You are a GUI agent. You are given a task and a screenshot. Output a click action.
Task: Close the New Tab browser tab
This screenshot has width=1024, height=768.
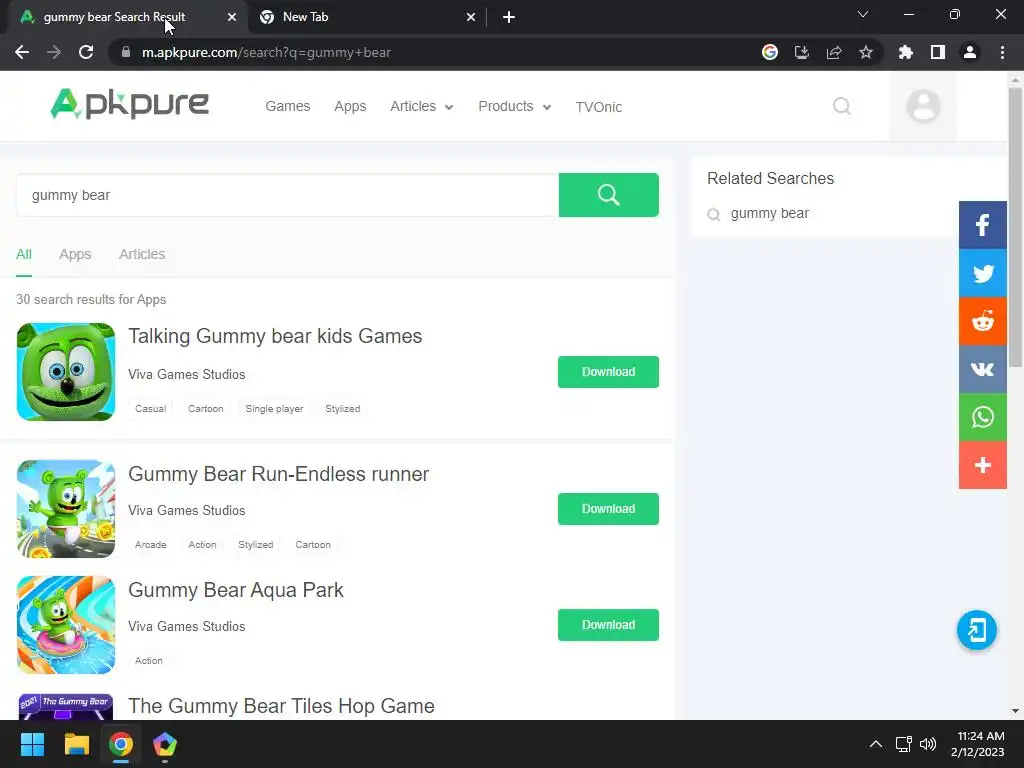(471, 17)
